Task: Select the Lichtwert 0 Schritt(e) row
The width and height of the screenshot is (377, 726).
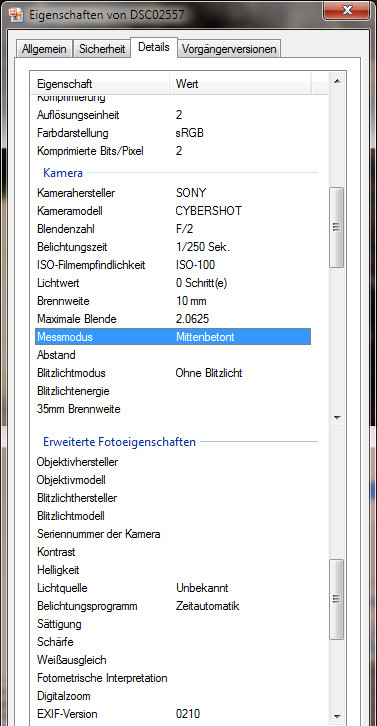Action: coord(173,283)
